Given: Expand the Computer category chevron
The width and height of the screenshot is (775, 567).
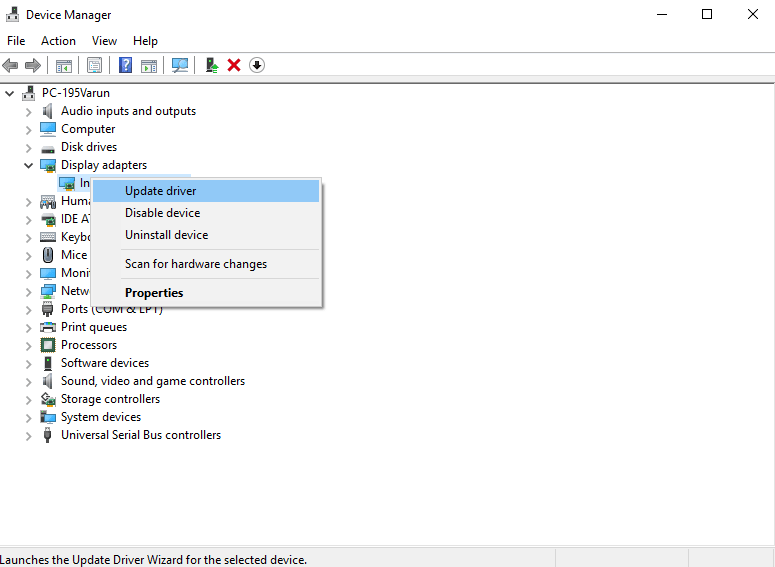Looking at the screenshot, I should pos(29,130).
